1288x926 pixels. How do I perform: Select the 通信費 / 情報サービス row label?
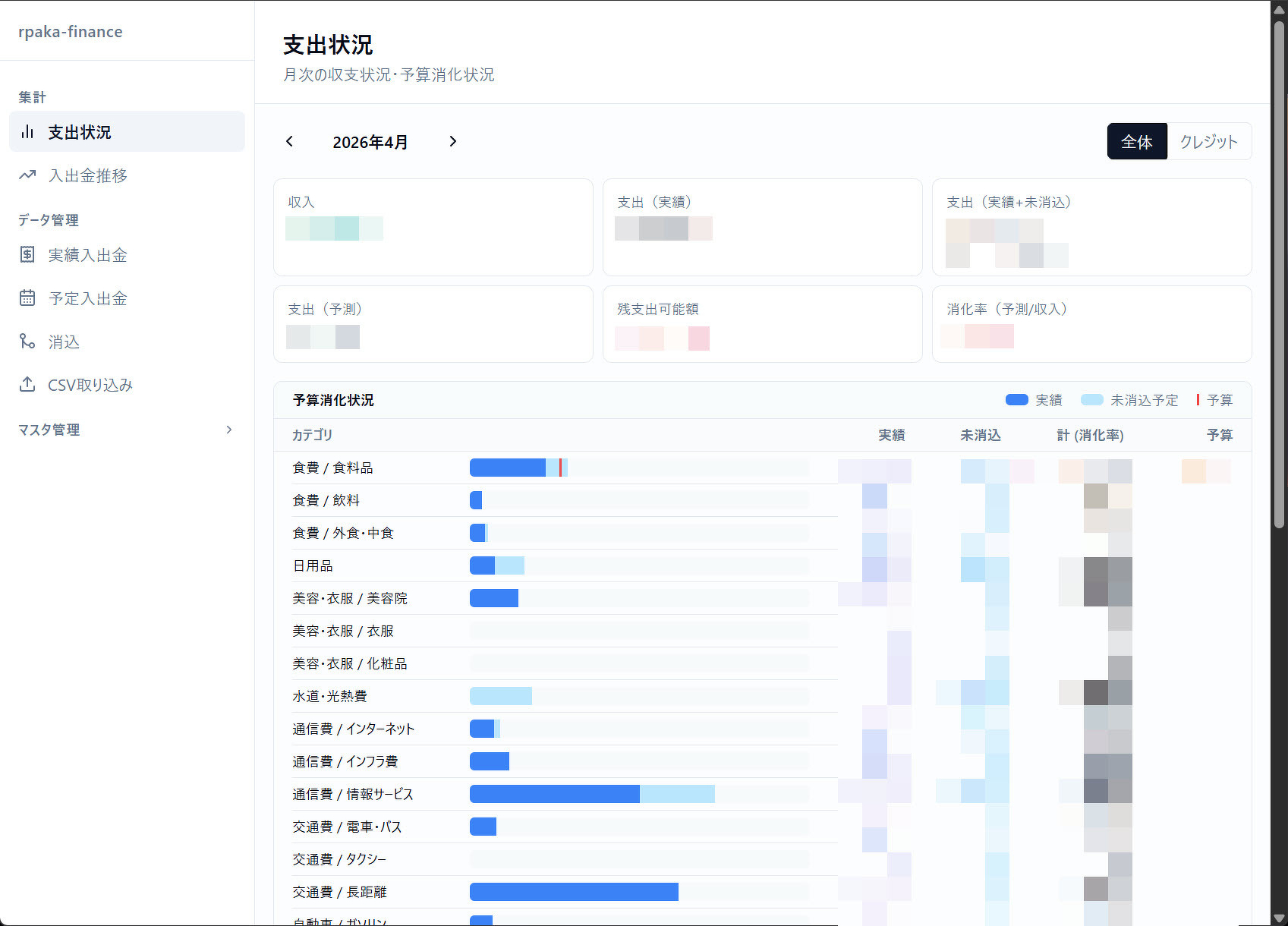[353, 794]
